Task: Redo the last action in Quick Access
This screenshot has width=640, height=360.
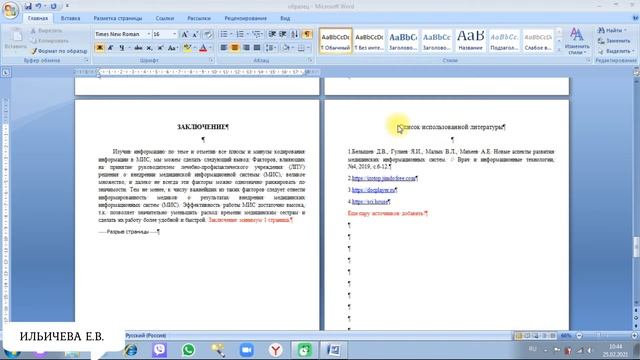Action: [53, 6]
